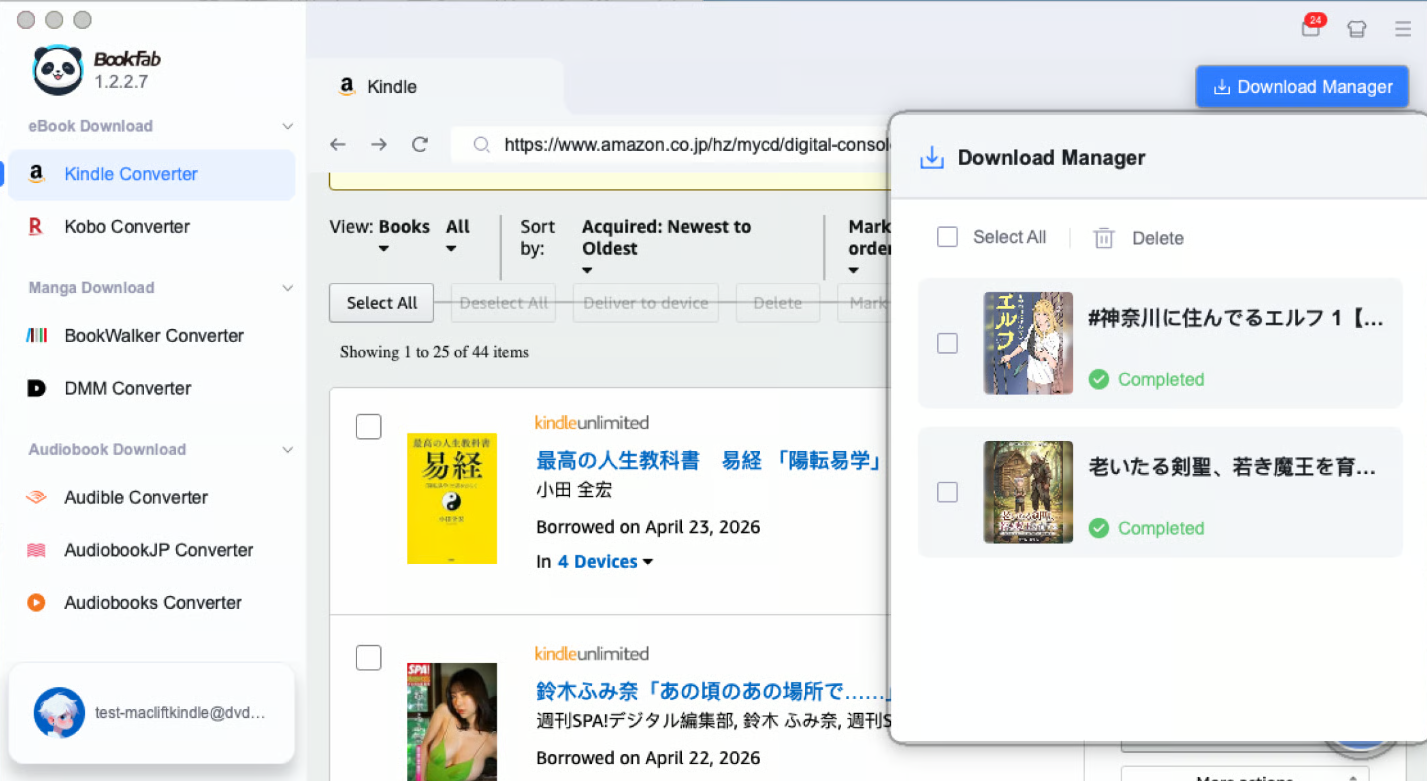Click Completed status under 老いたる剣聖 download
This screenshot has height=781, width=1427.
pyautogui.click(x=1161, y=528)
